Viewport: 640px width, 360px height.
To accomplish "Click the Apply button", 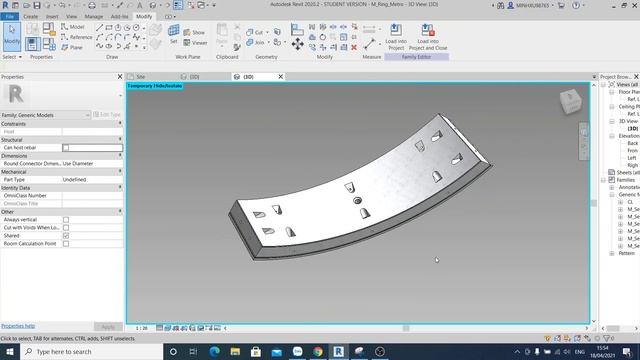I will click(108, 327).
